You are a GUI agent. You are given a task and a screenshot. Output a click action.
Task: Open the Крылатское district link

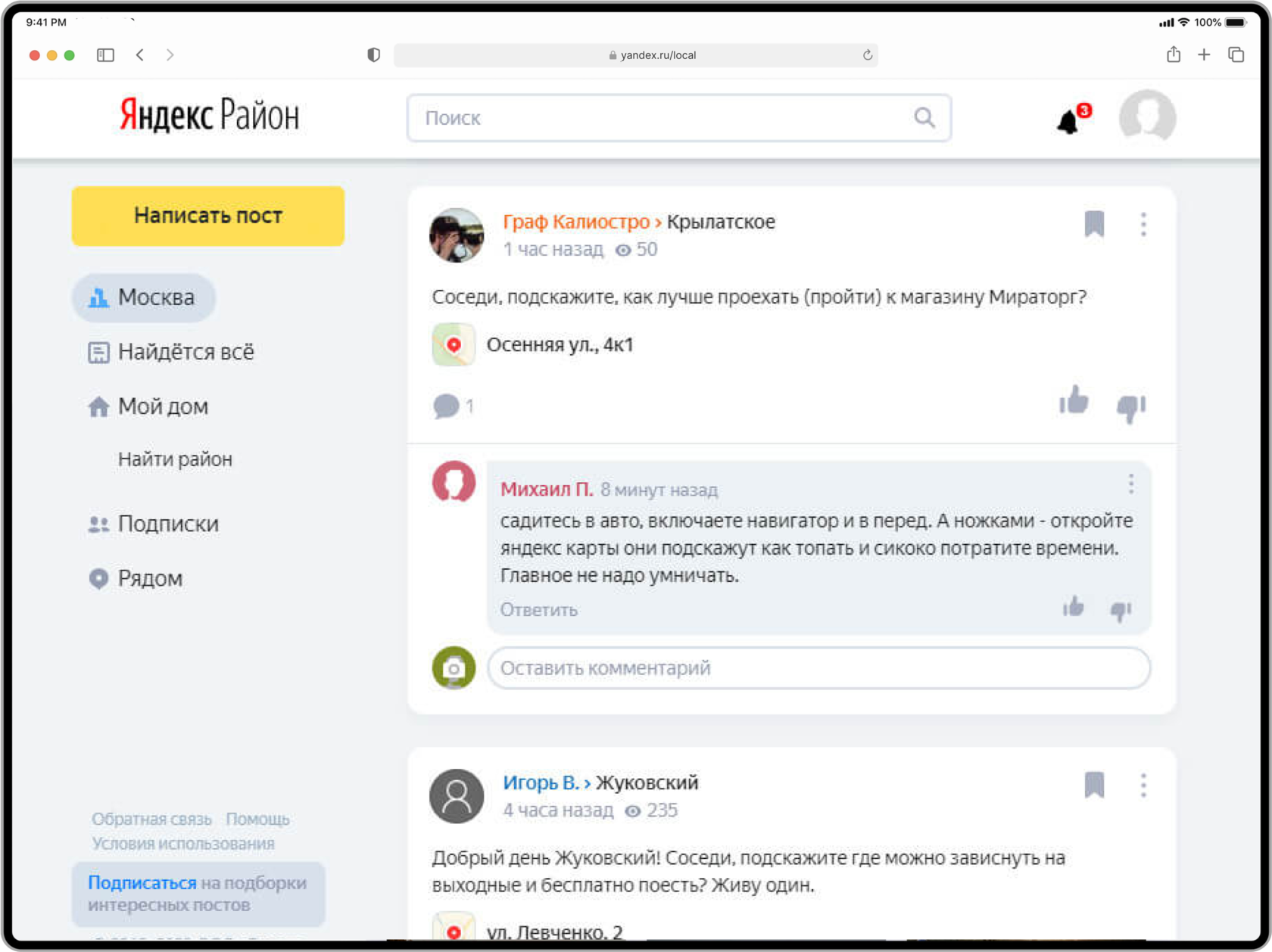coord(721,222)
